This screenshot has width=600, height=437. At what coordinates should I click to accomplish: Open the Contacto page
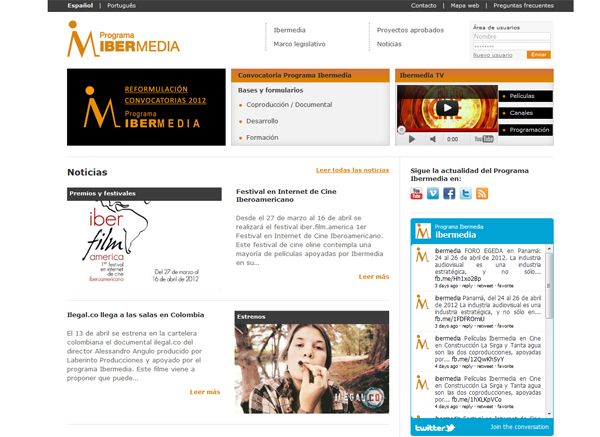[x=424, y=5]
